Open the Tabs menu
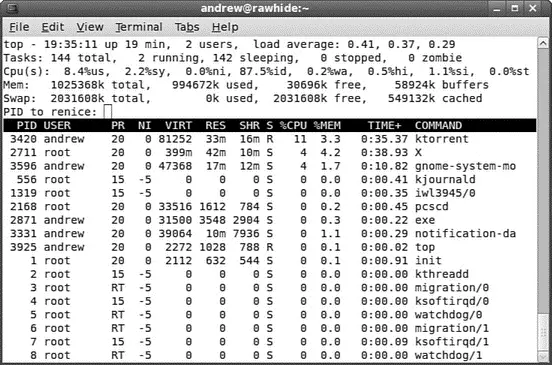The image size is (552, 365). click(187, 27)
